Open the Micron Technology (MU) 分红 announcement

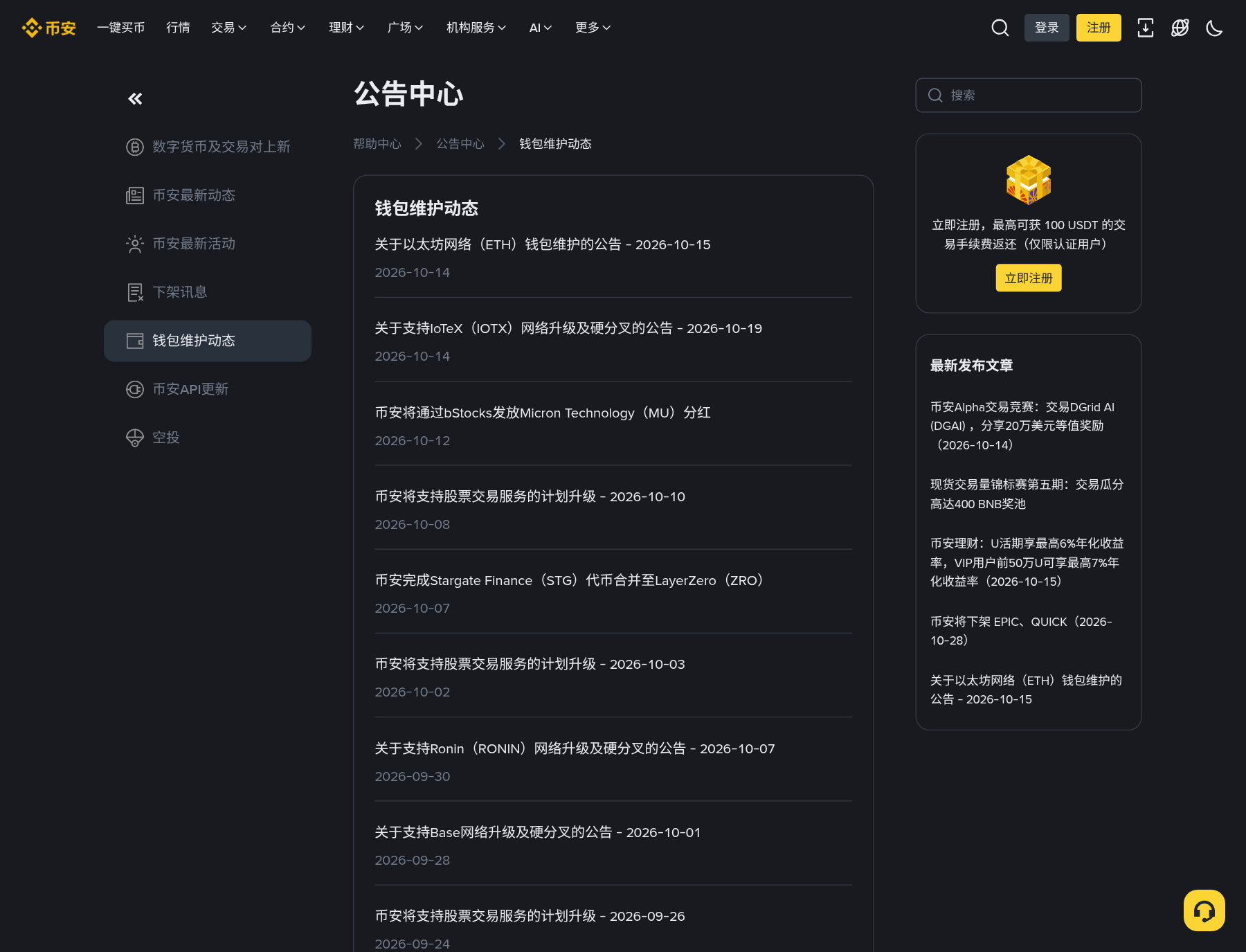click(543, 413)
